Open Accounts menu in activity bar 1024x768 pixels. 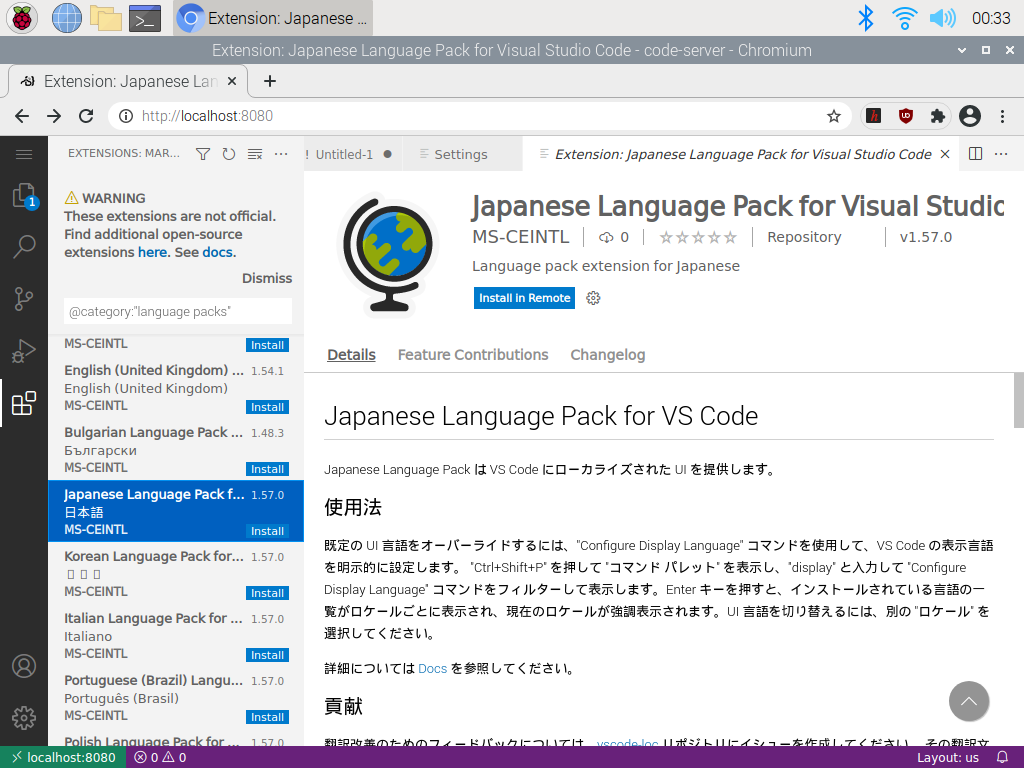pos(24,666)
